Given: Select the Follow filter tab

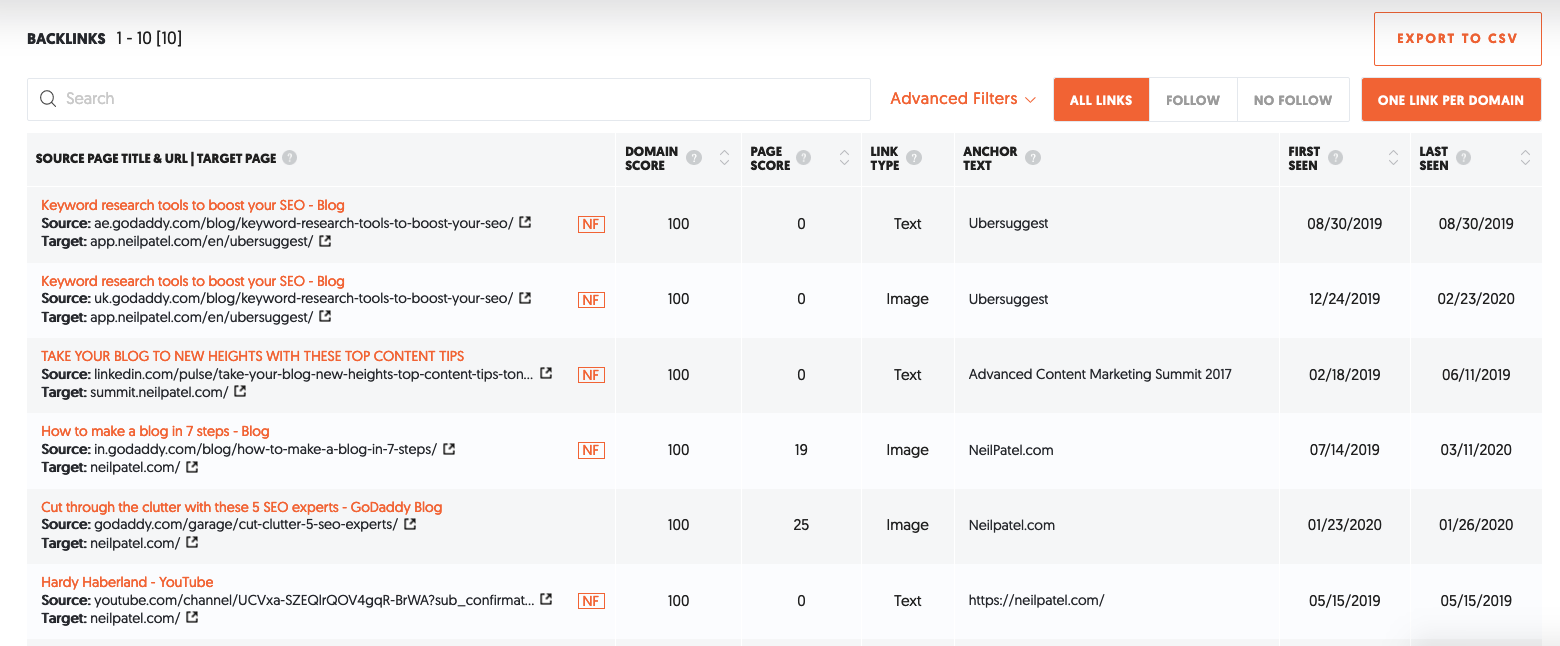Looking at the screenshot, I should [x=1193, y=100].
